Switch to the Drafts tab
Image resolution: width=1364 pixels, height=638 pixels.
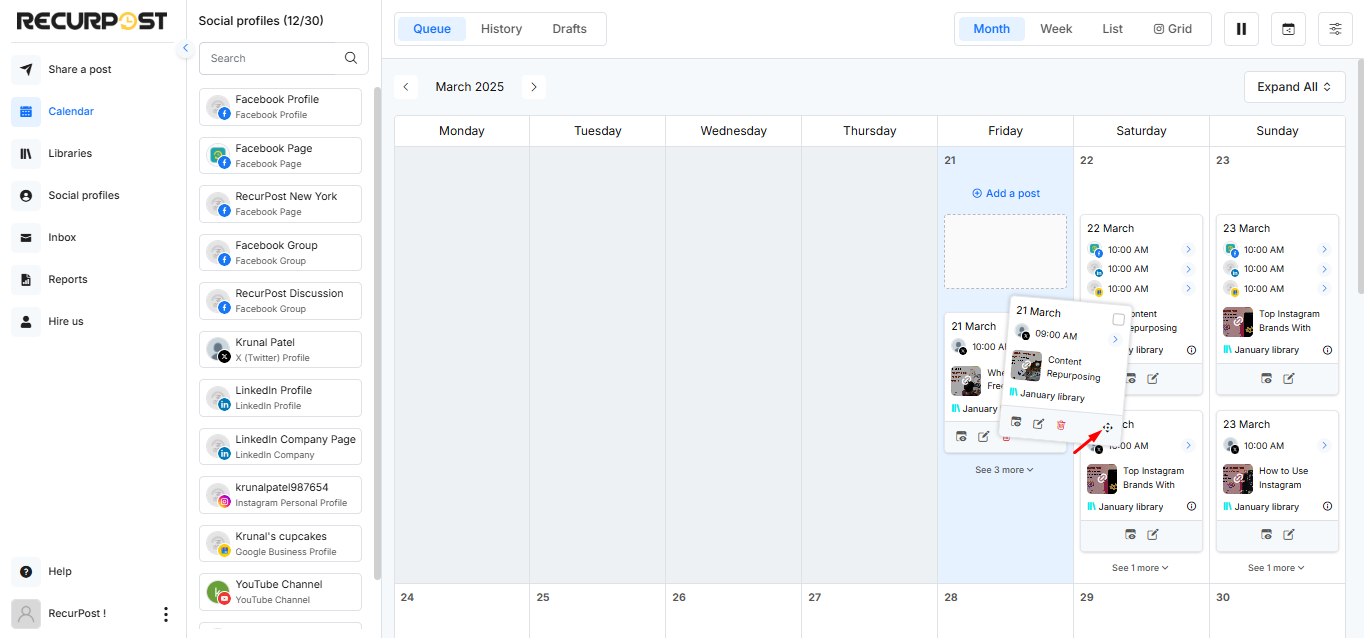click(x=570, y=29)
